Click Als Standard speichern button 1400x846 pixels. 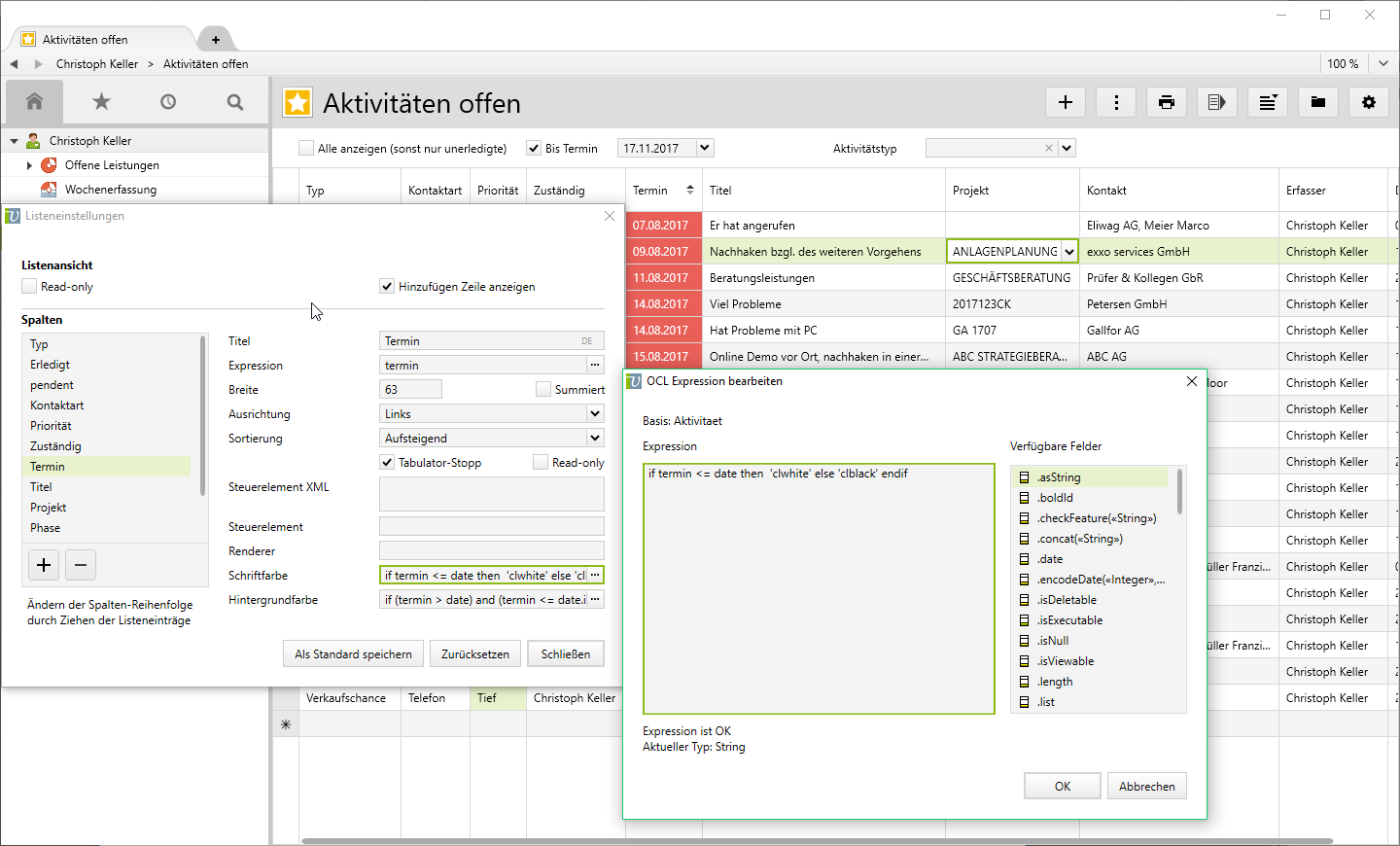pos(353,654)
